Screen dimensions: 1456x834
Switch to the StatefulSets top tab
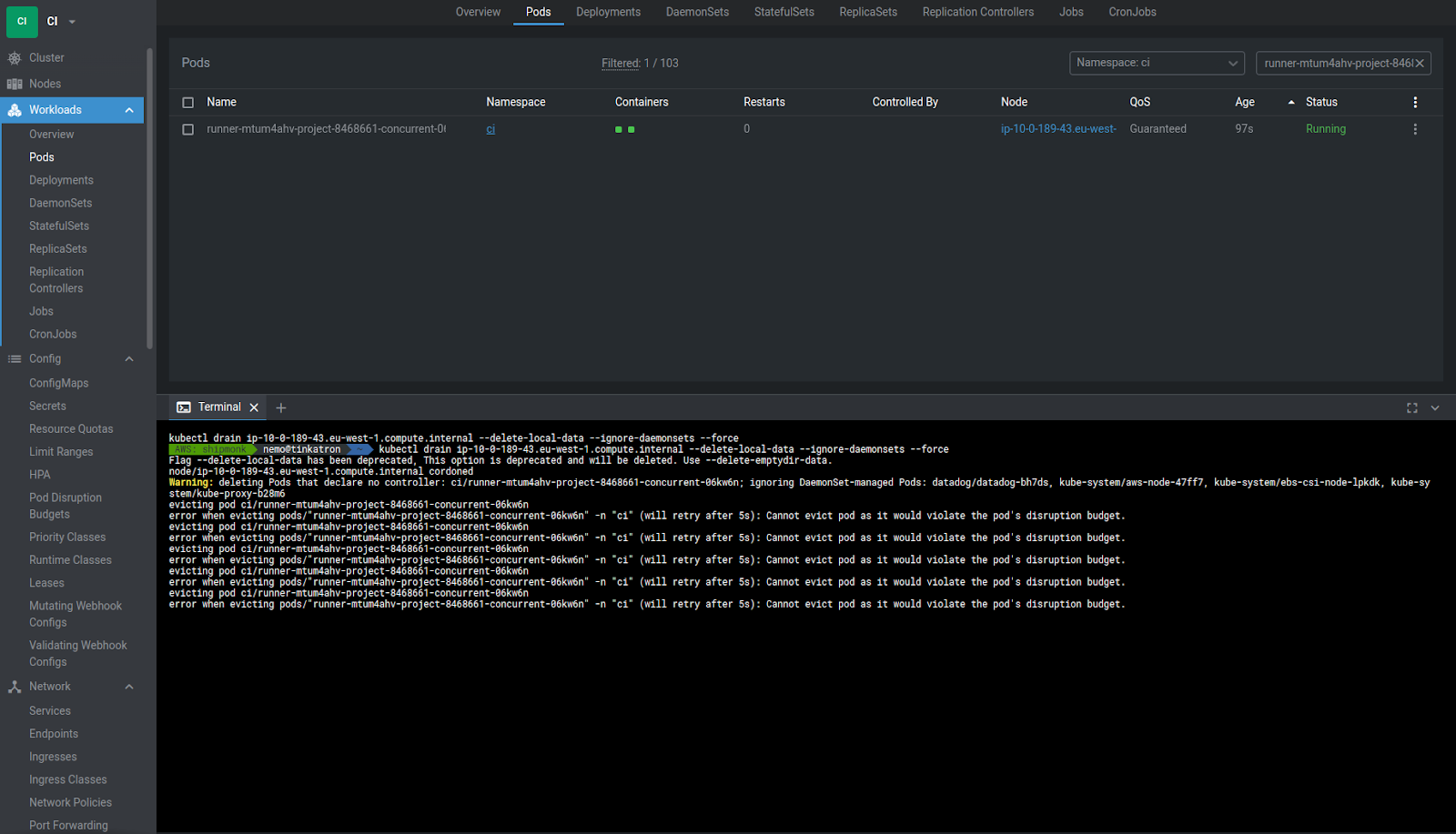[784, 12]
